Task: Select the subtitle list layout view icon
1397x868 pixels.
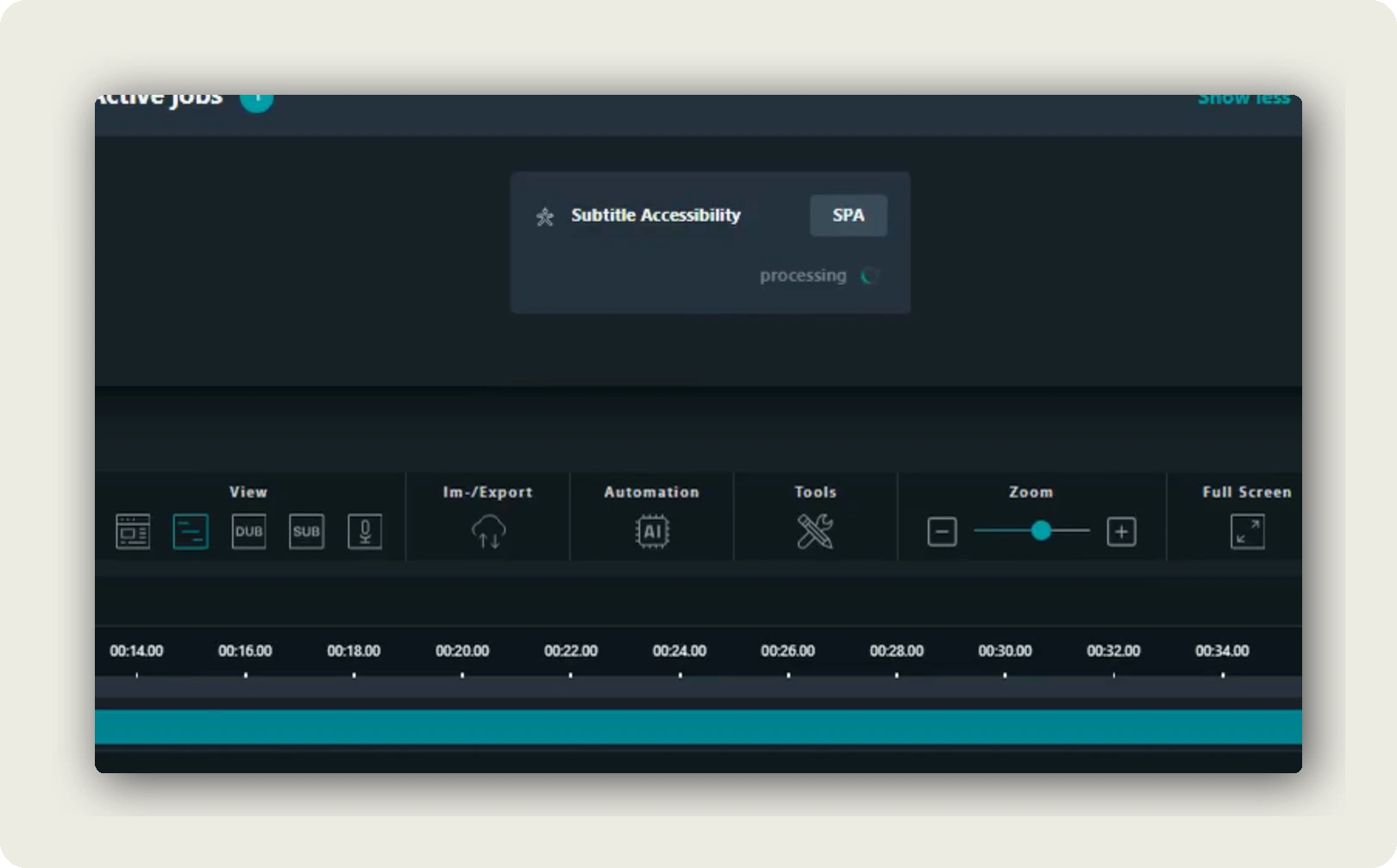Action: click(132, 532)
